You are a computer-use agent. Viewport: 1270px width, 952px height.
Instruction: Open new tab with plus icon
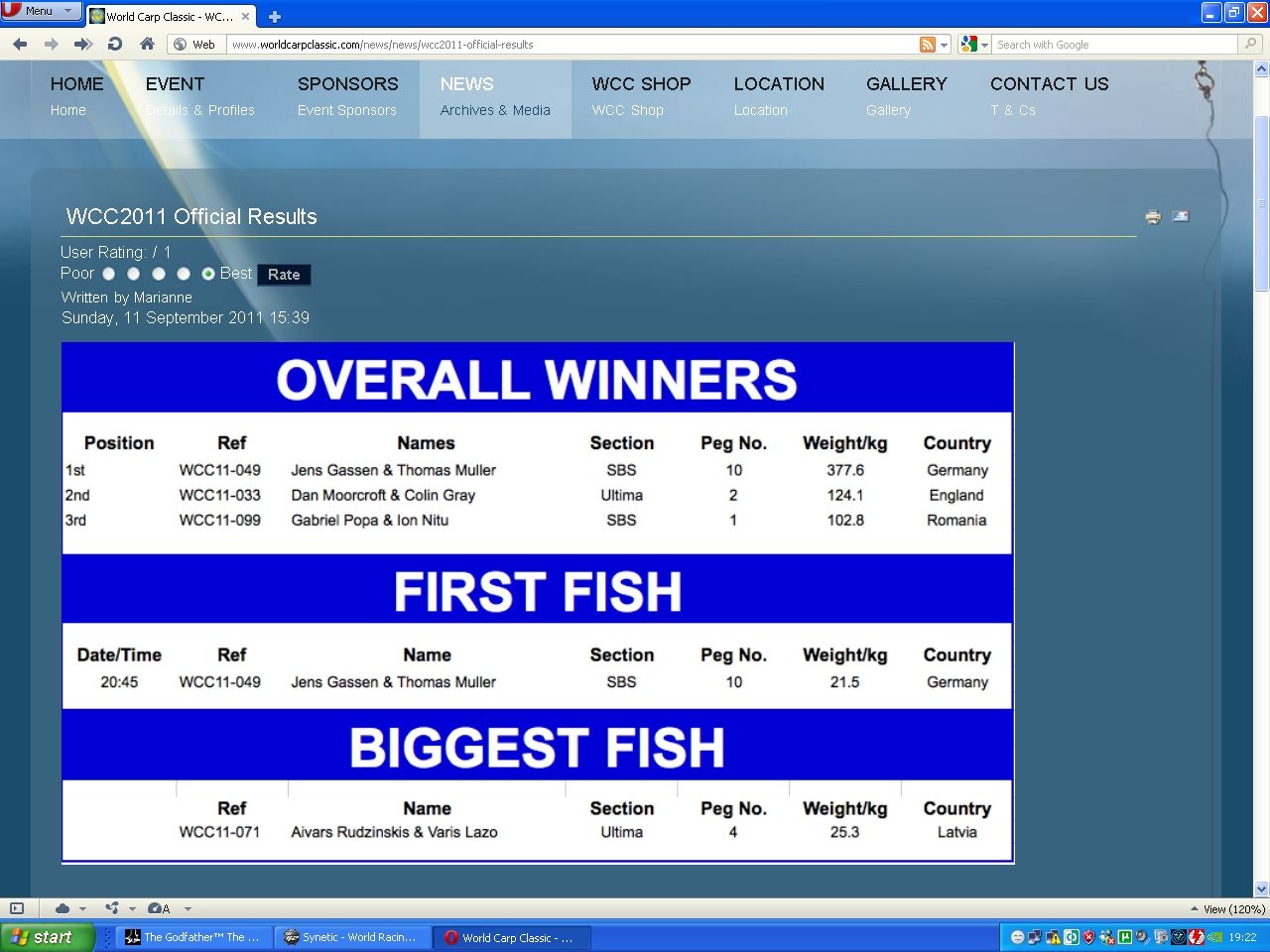(x=275, y=16)
